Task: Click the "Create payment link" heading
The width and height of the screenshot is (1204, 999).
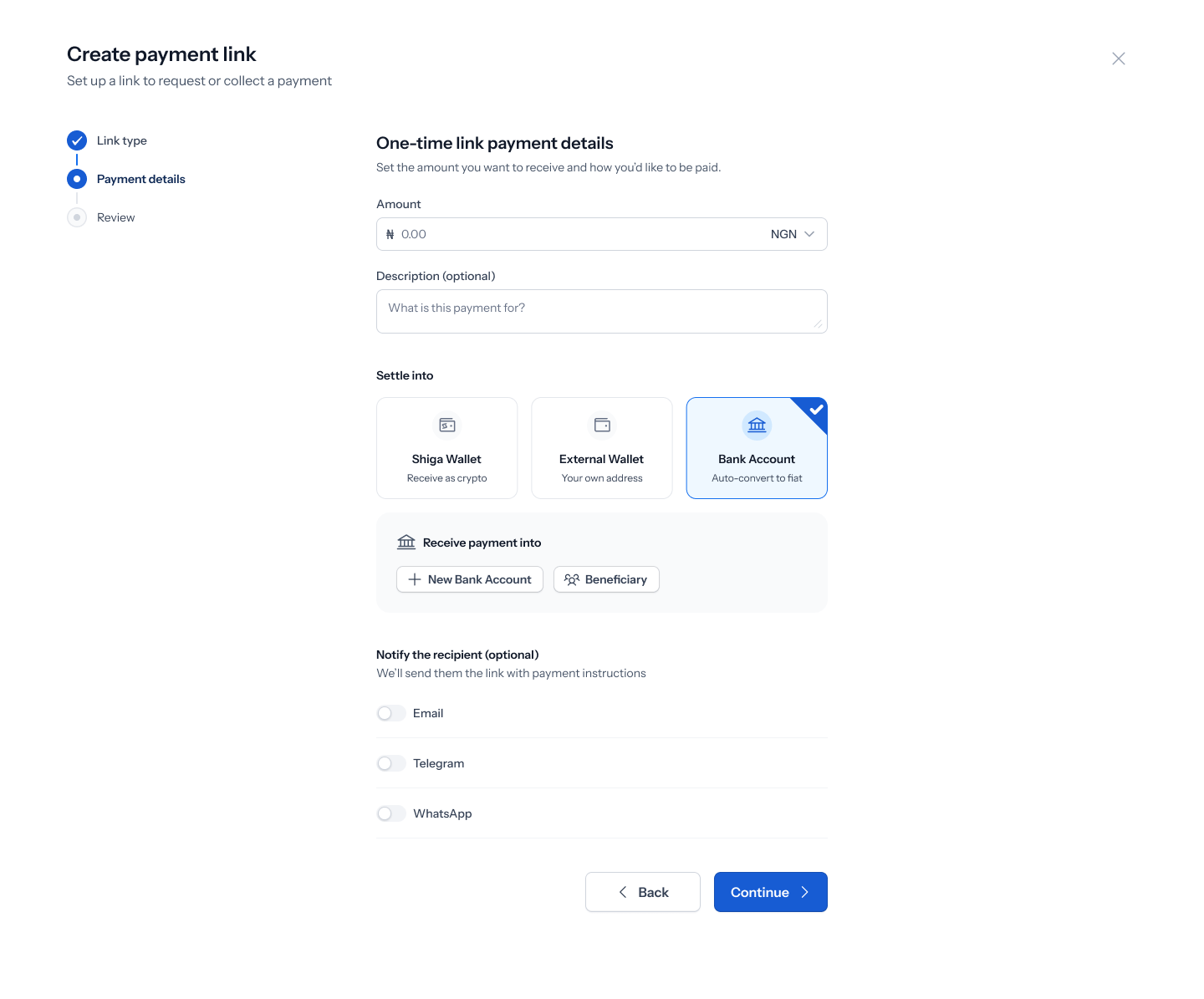Action: pyautogui.click(x=161, y=54)
